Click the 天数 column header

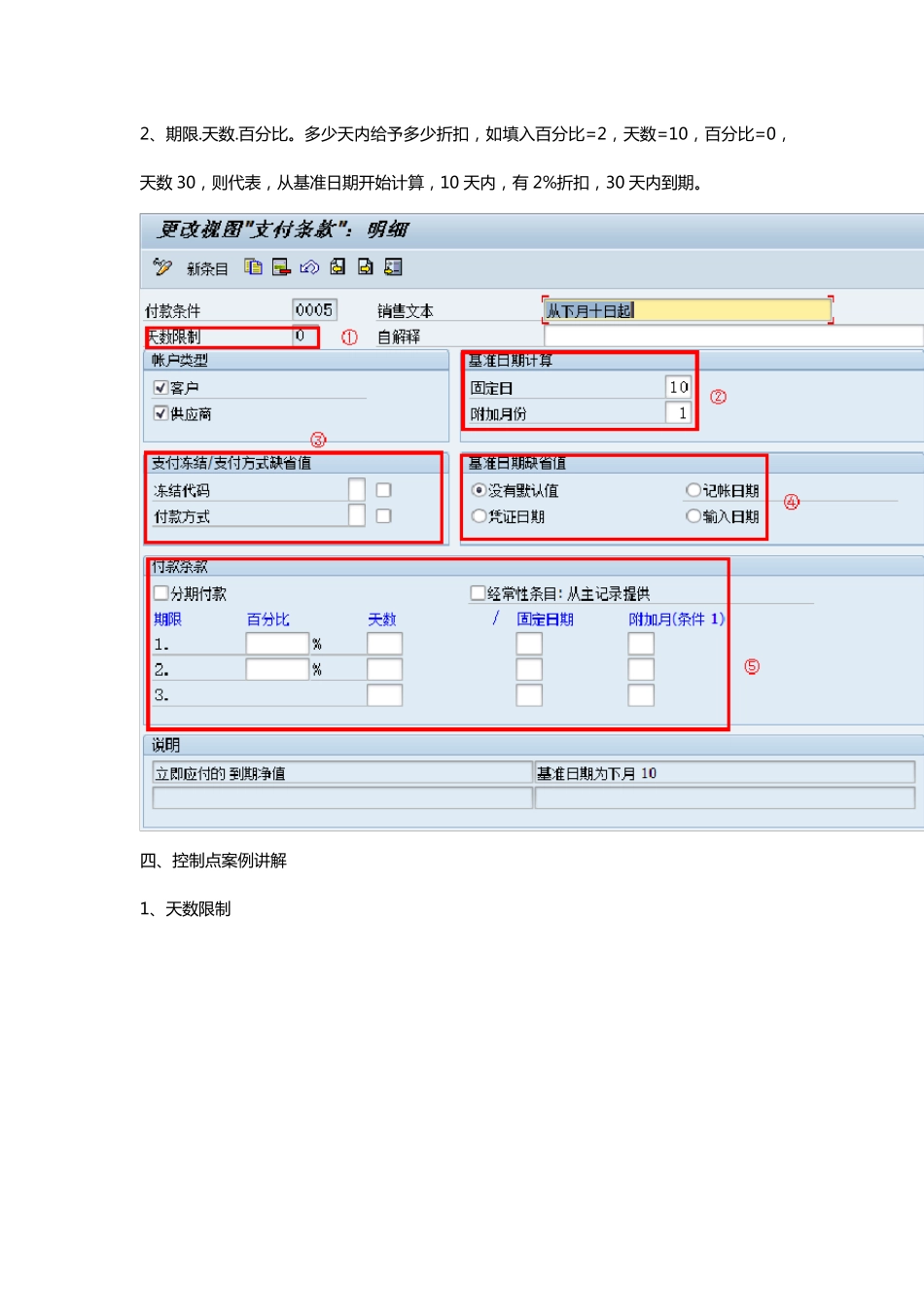pyautogui.click(x=381, y=619)
